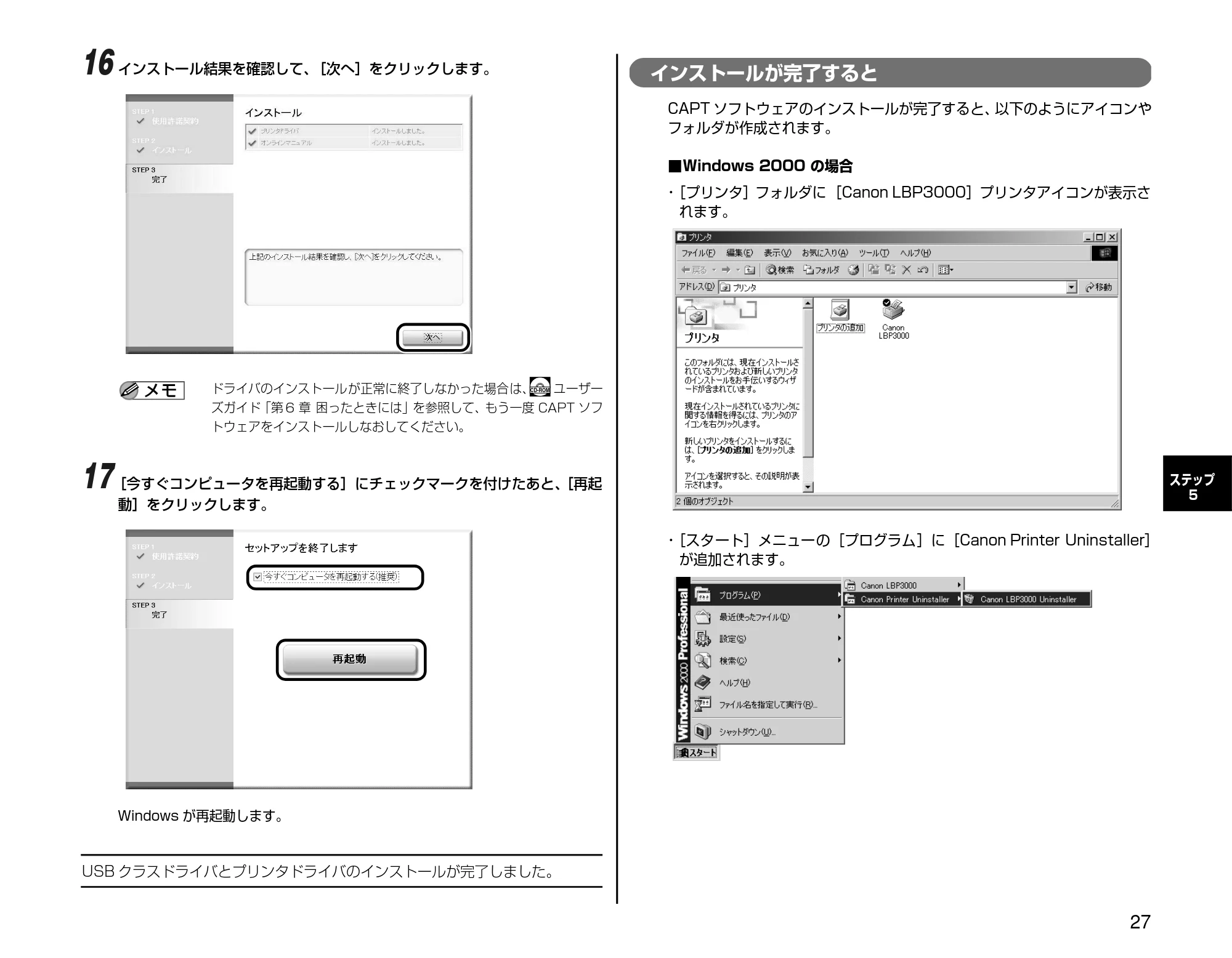Click Canon LBP3000 Uninstaller in submenu
The width and height of the screenshot is (1232, 958).
point(1027,599)
